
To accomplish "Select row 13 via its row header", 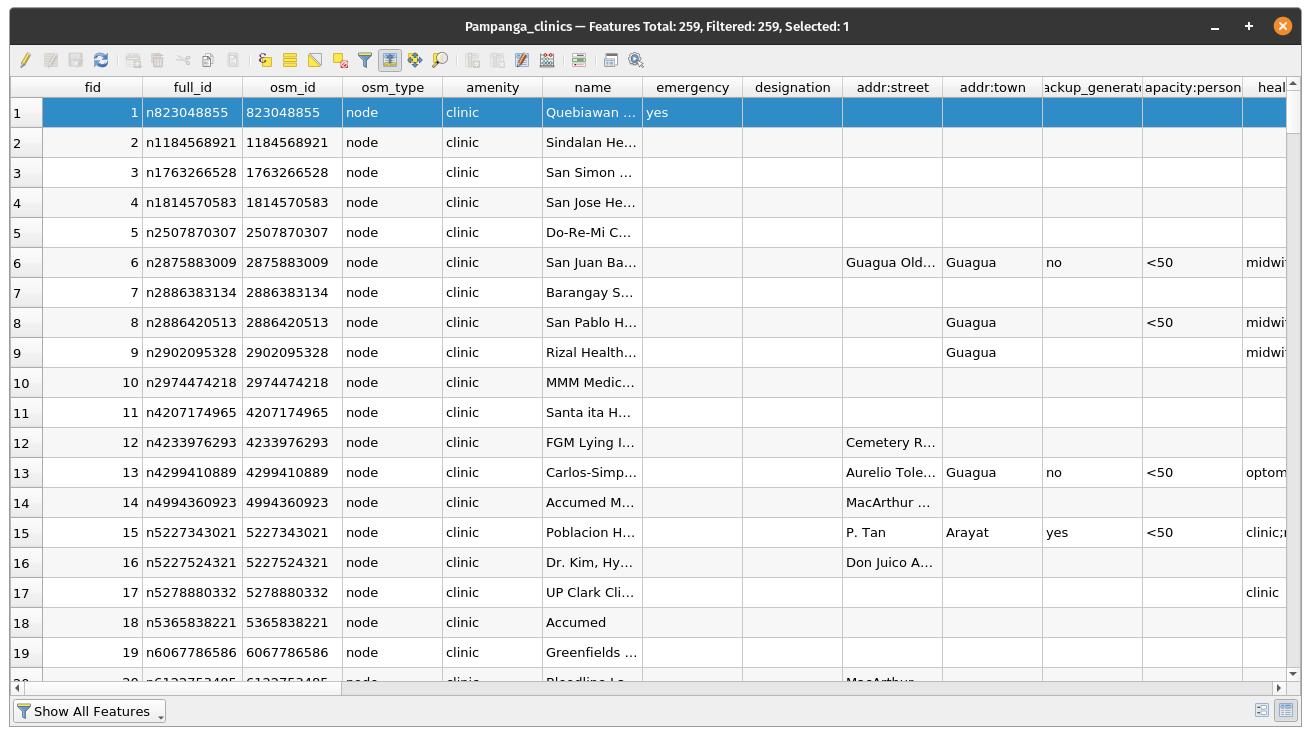I will tap(26, 473).
